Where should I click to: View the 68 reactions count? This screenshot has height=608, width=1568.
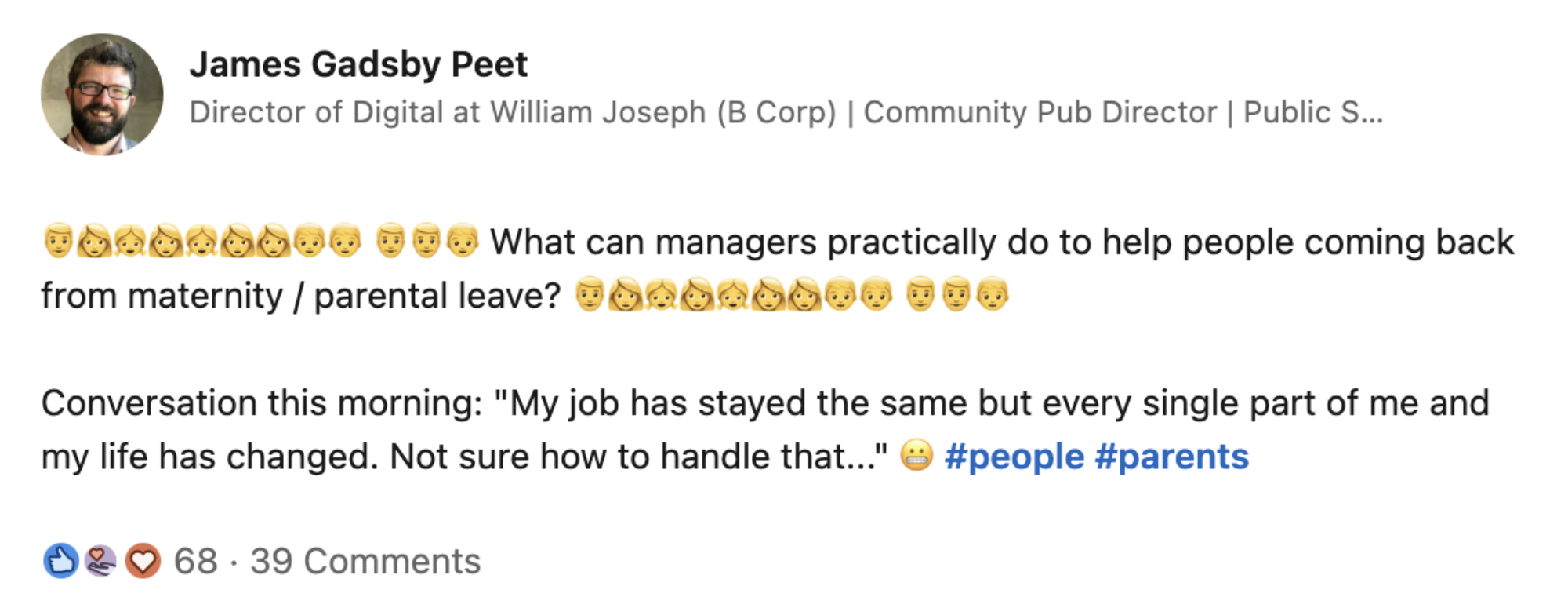coord(195,561)
